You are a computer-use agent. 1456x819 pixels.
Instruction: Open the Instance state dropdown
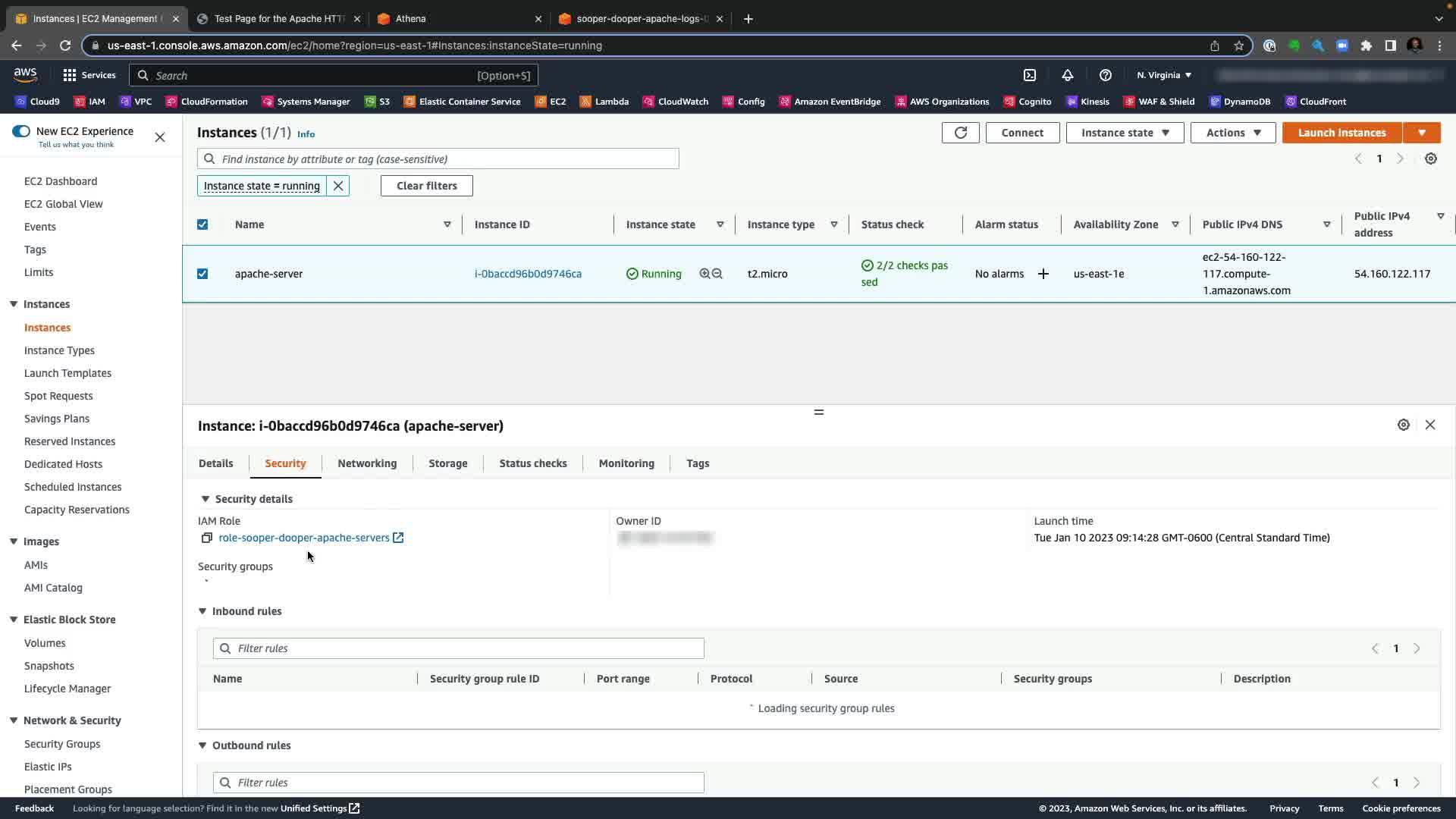click(x=1125, y=133)
